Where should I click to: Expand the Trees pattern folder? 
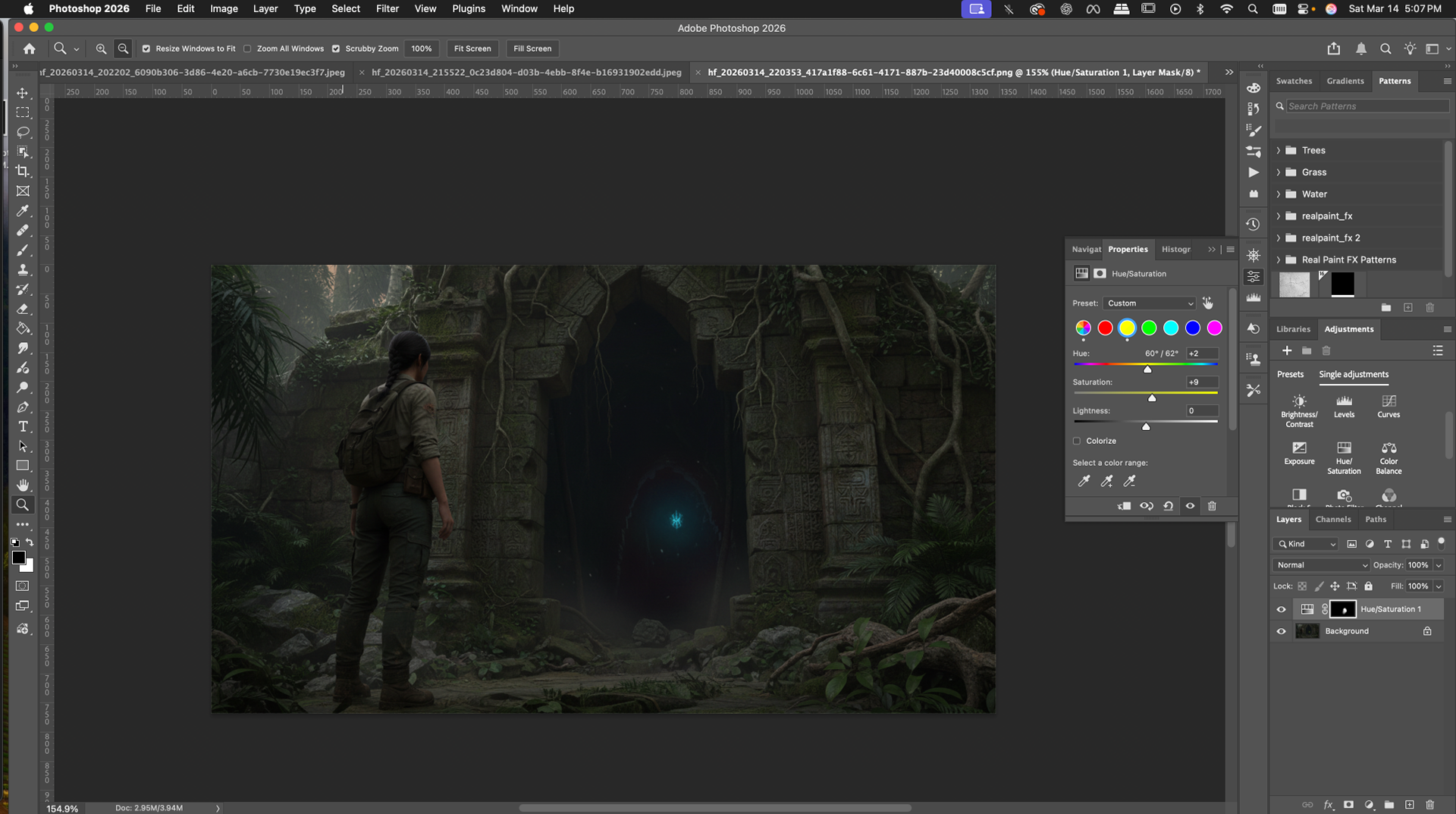(x=1279, y=150)
